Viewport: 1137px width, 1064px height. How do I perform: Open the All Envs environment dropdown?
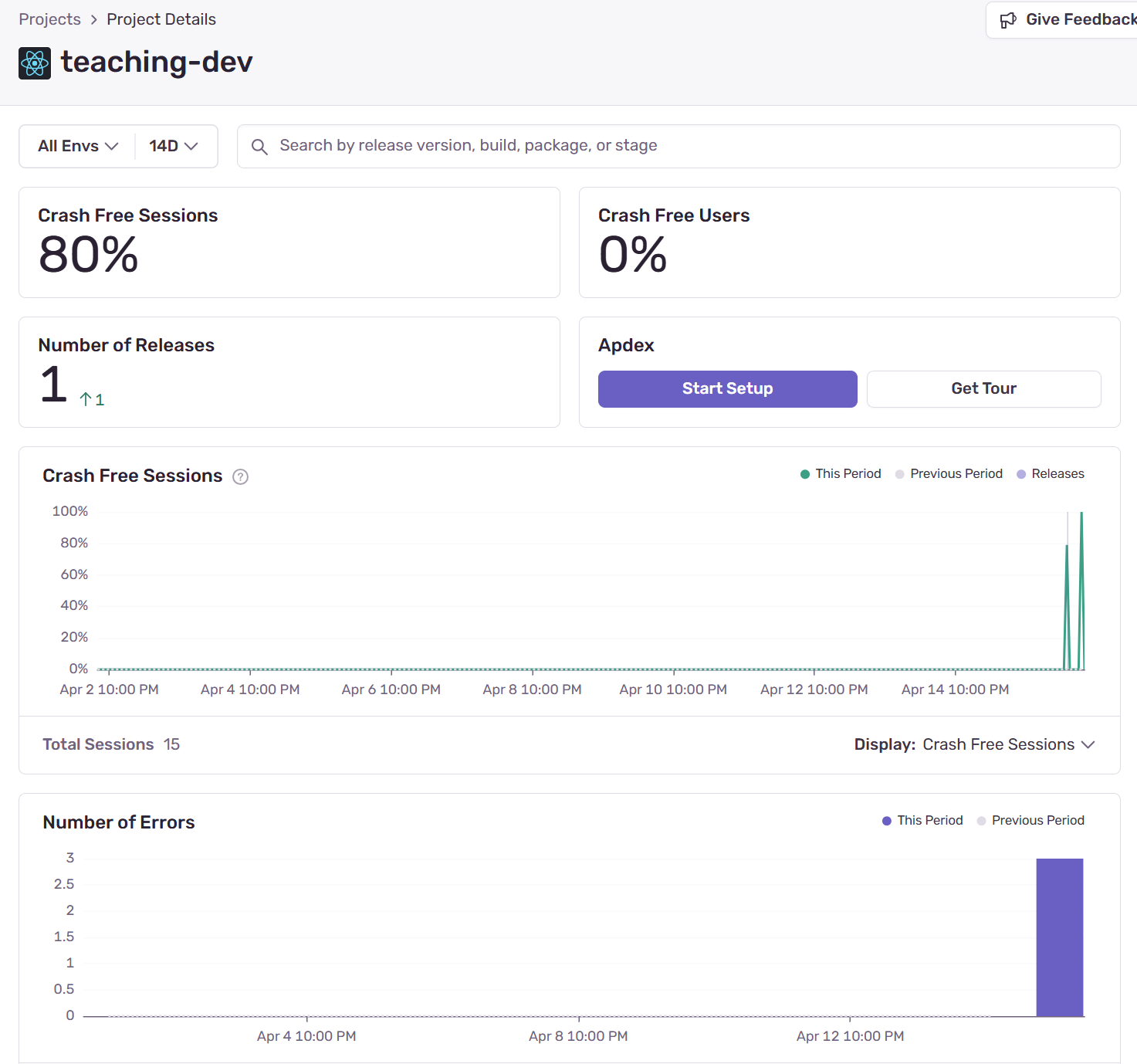[76, 146]
